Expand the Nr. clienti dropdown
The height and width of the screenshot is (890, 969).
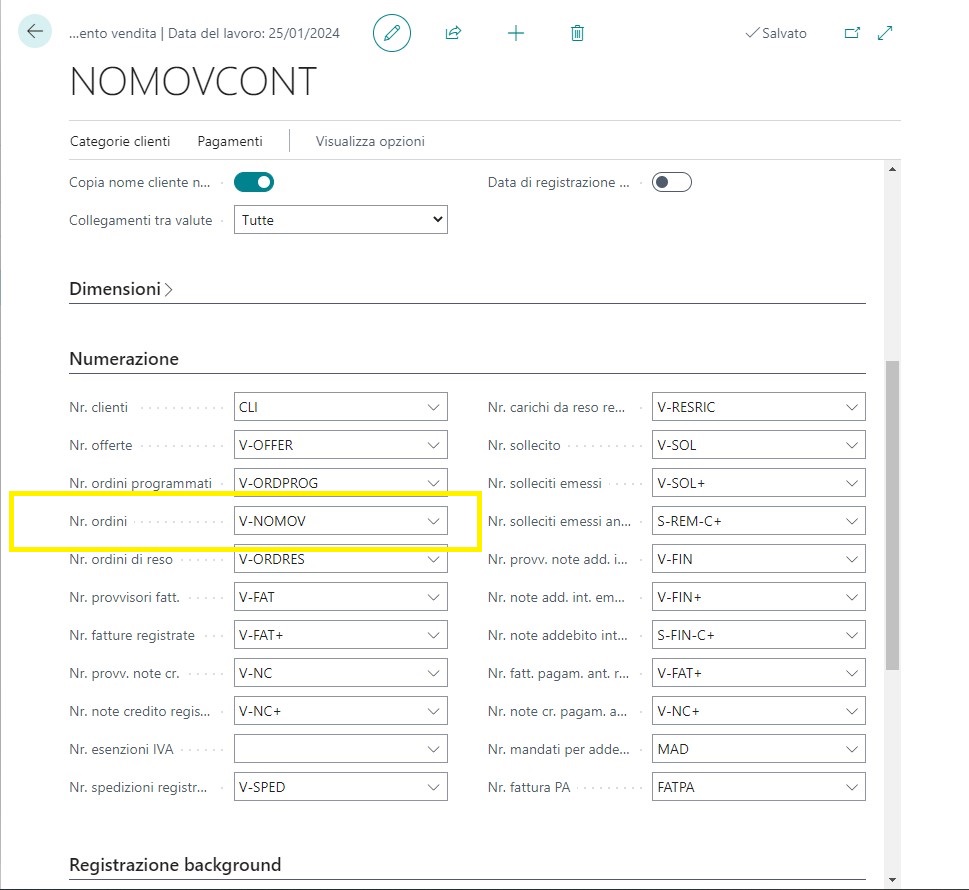point(433,407)
